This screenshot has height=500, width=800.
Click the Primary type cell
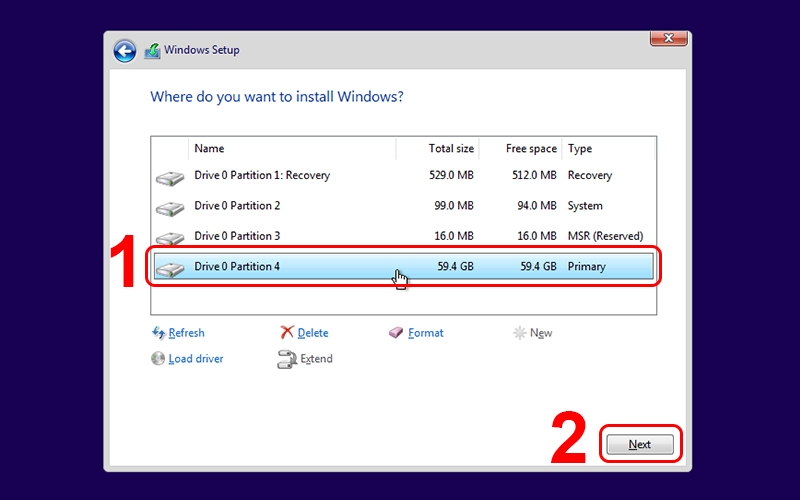click(x=587, y=266)
